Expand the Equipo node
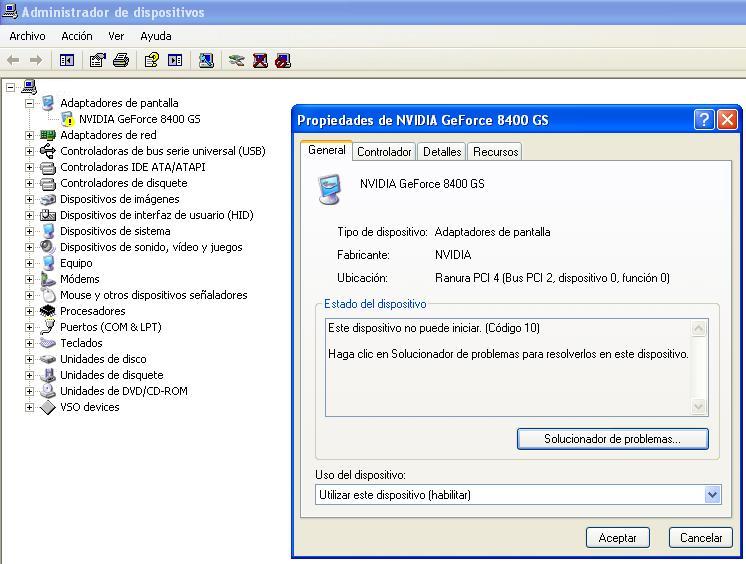Viewport: 746px width, 564px height. tap(29, 263)
